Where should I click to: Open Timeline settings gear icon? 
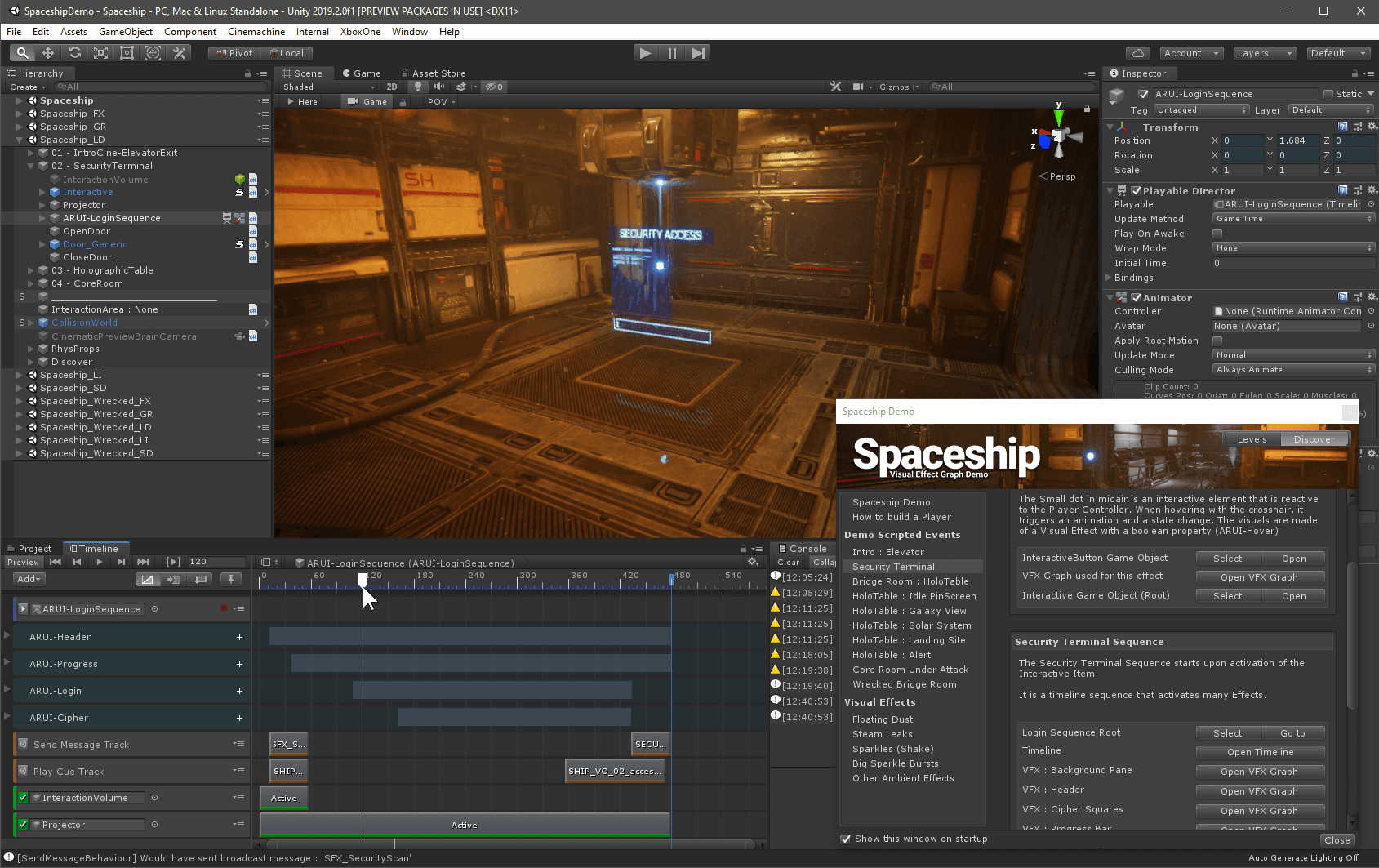click(x=753, y=562)
